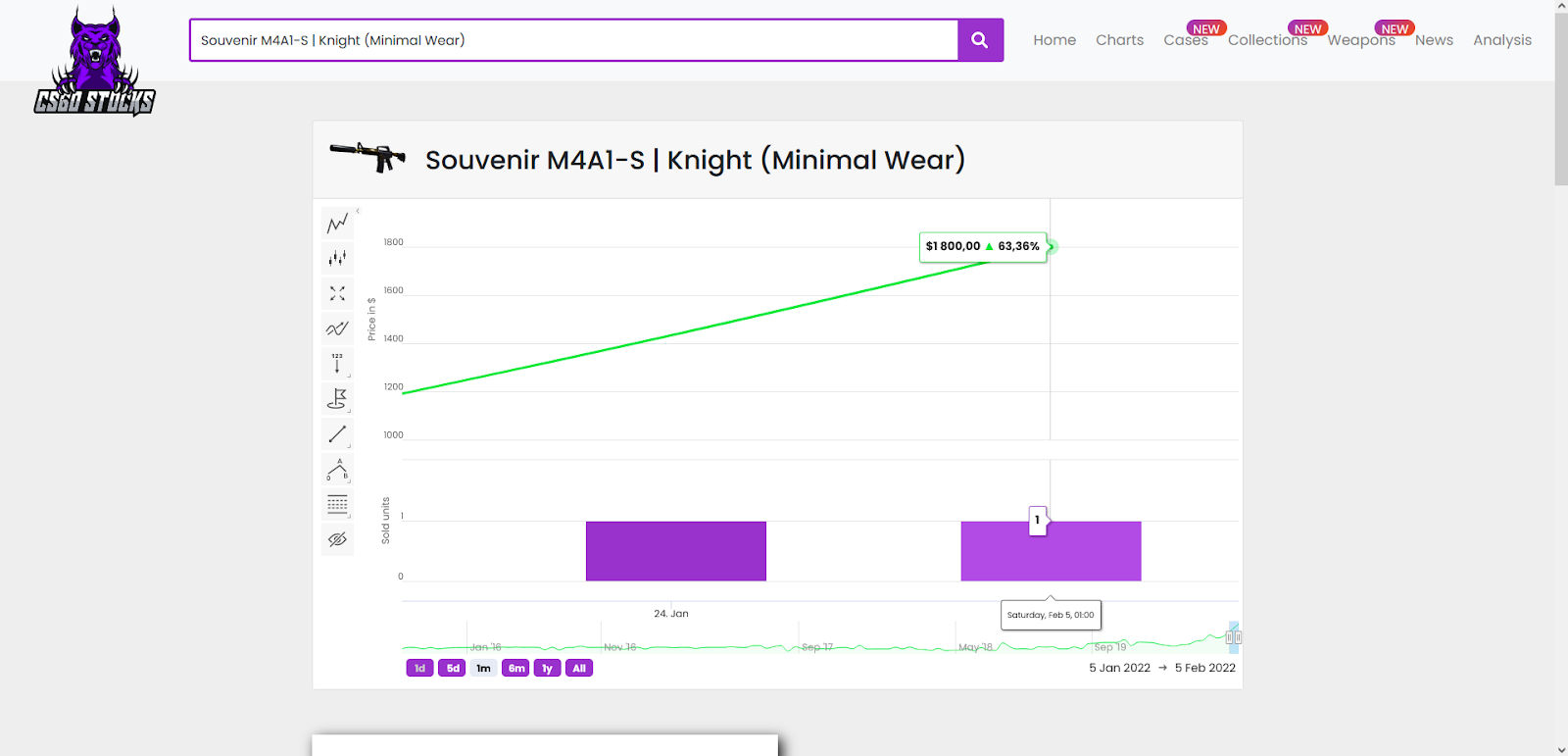Open the Weapons page
This screenshot has height=756, width=1568.
1361,40
